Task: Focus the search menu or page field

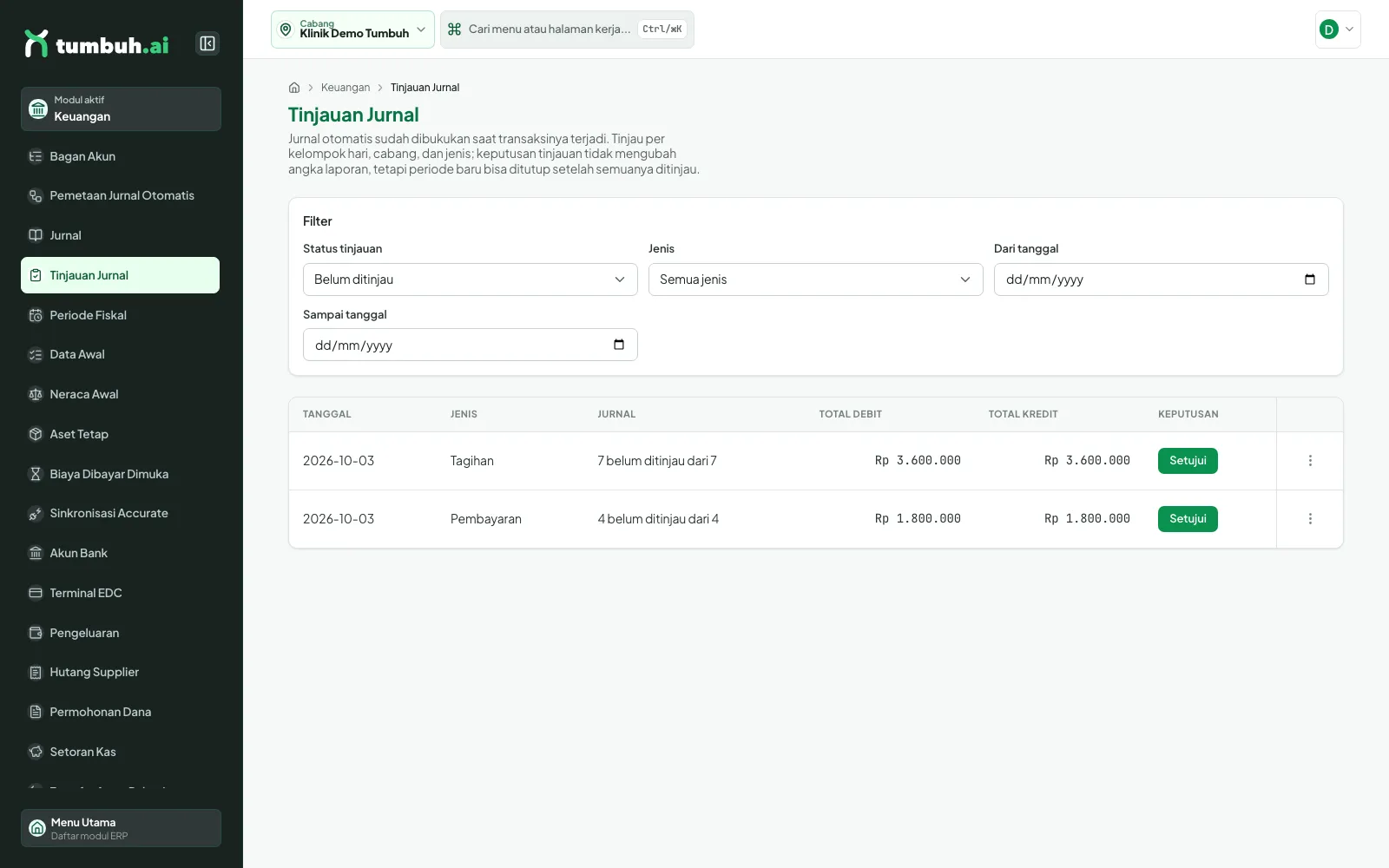Action: 567,30
